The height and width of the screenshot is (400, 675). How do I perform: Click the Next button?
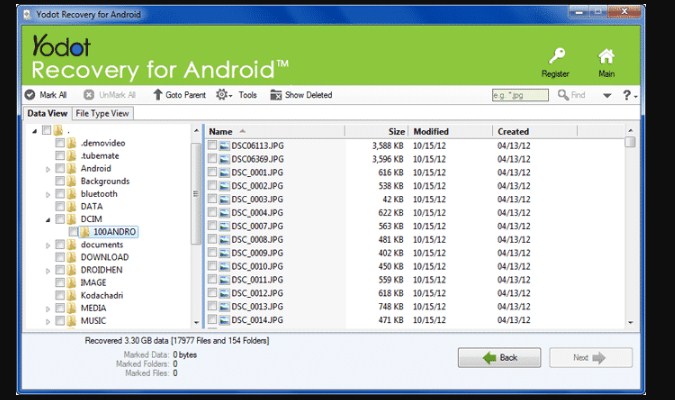coord(591,358)
